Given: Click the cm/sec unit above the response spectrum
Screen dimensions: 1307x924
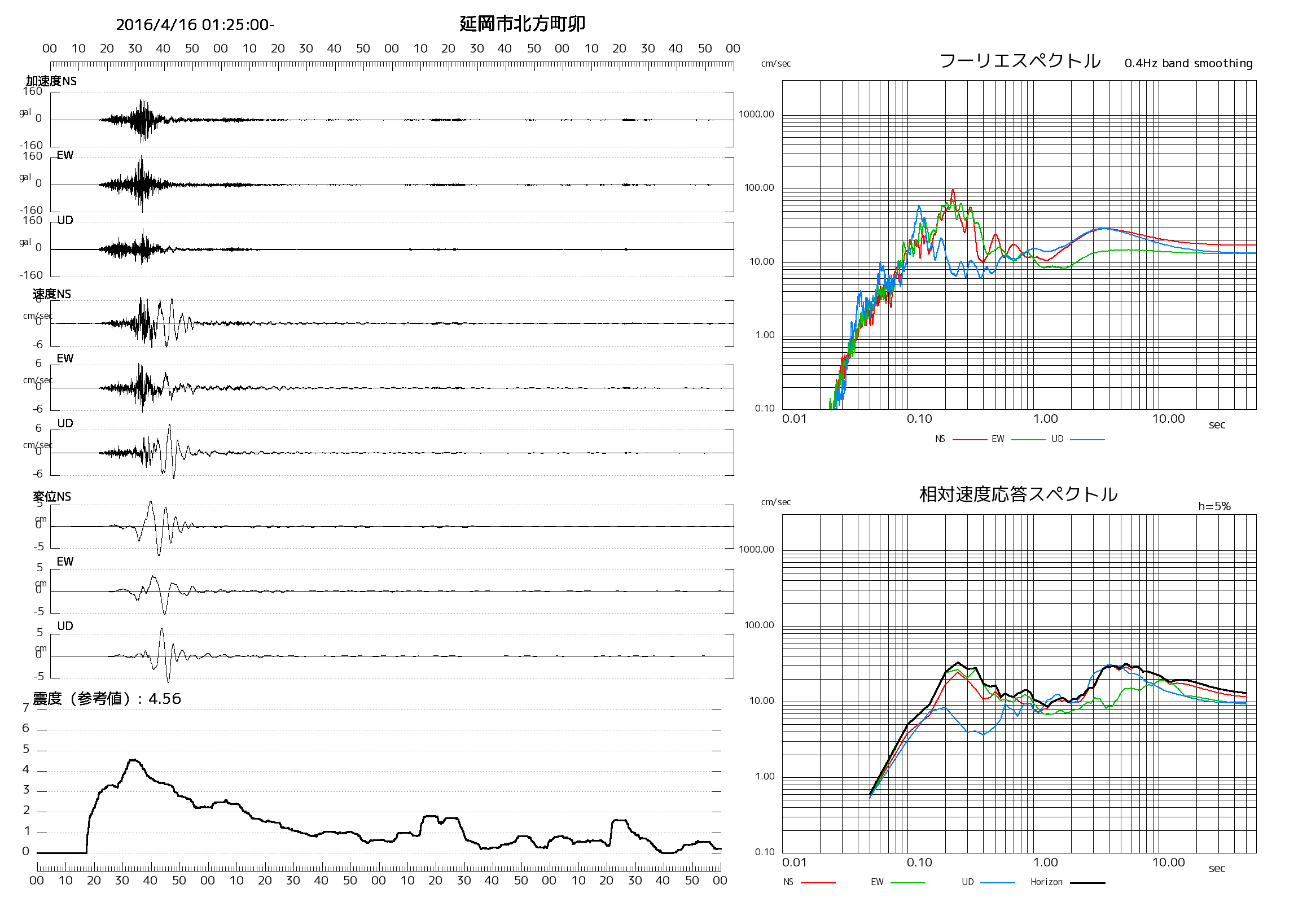Looking at the screenshot, I should coord(776,502).
